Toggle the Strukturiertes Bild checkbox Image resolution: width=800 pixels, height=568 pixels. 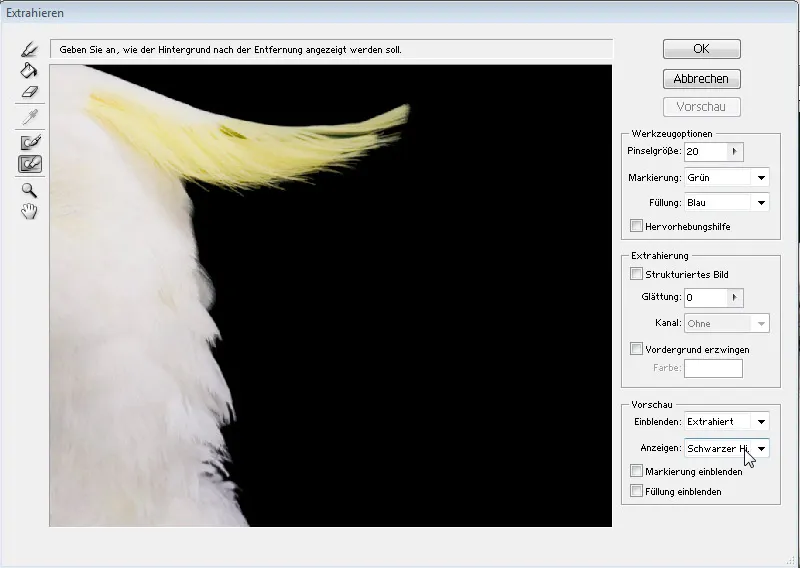pos(637,274)
